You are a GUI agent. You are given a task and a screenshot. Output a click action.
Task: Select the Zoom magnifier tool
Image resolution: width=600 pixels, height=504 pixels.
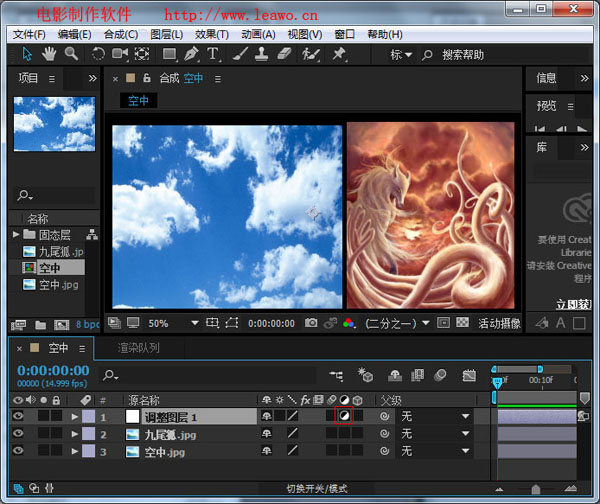click(x=72, y=54)
